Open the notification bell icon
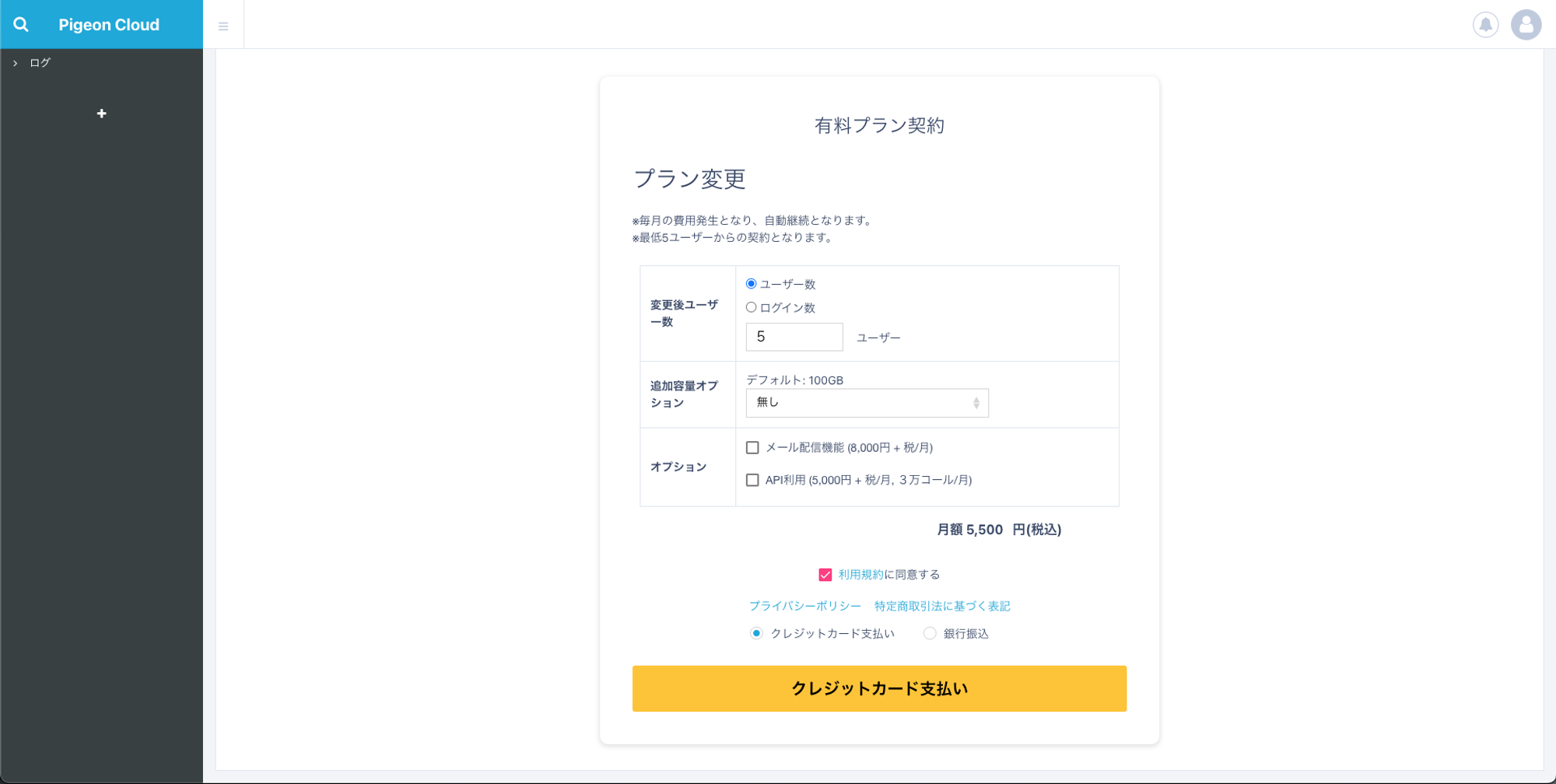1556x784 pixels. [x=1485, y=25]
